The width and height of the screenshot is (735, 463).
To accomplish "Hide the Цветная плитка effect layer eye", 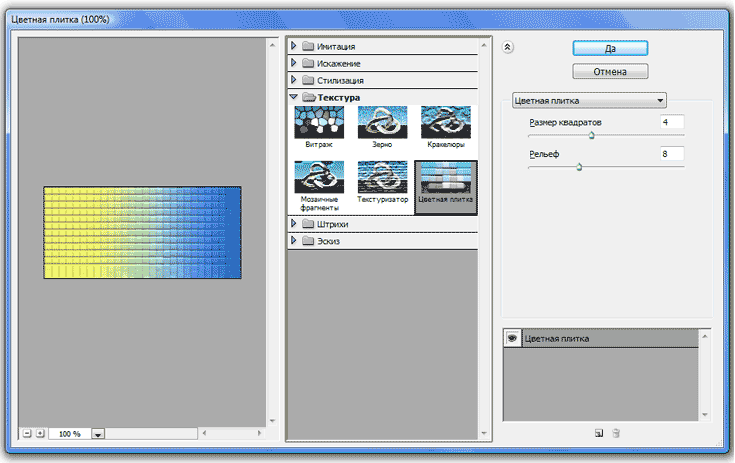I will point(512,339).
